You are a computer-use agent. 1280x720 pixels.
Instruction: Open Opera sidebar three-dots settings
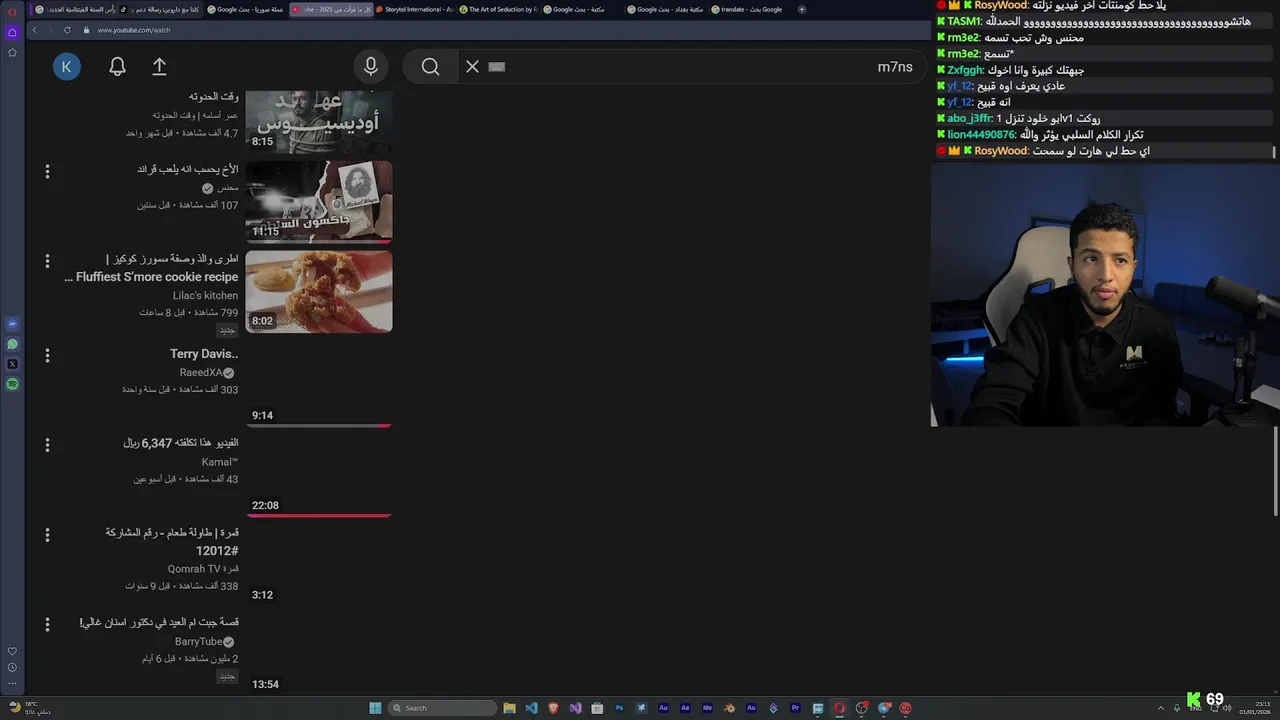click(12, 683)
